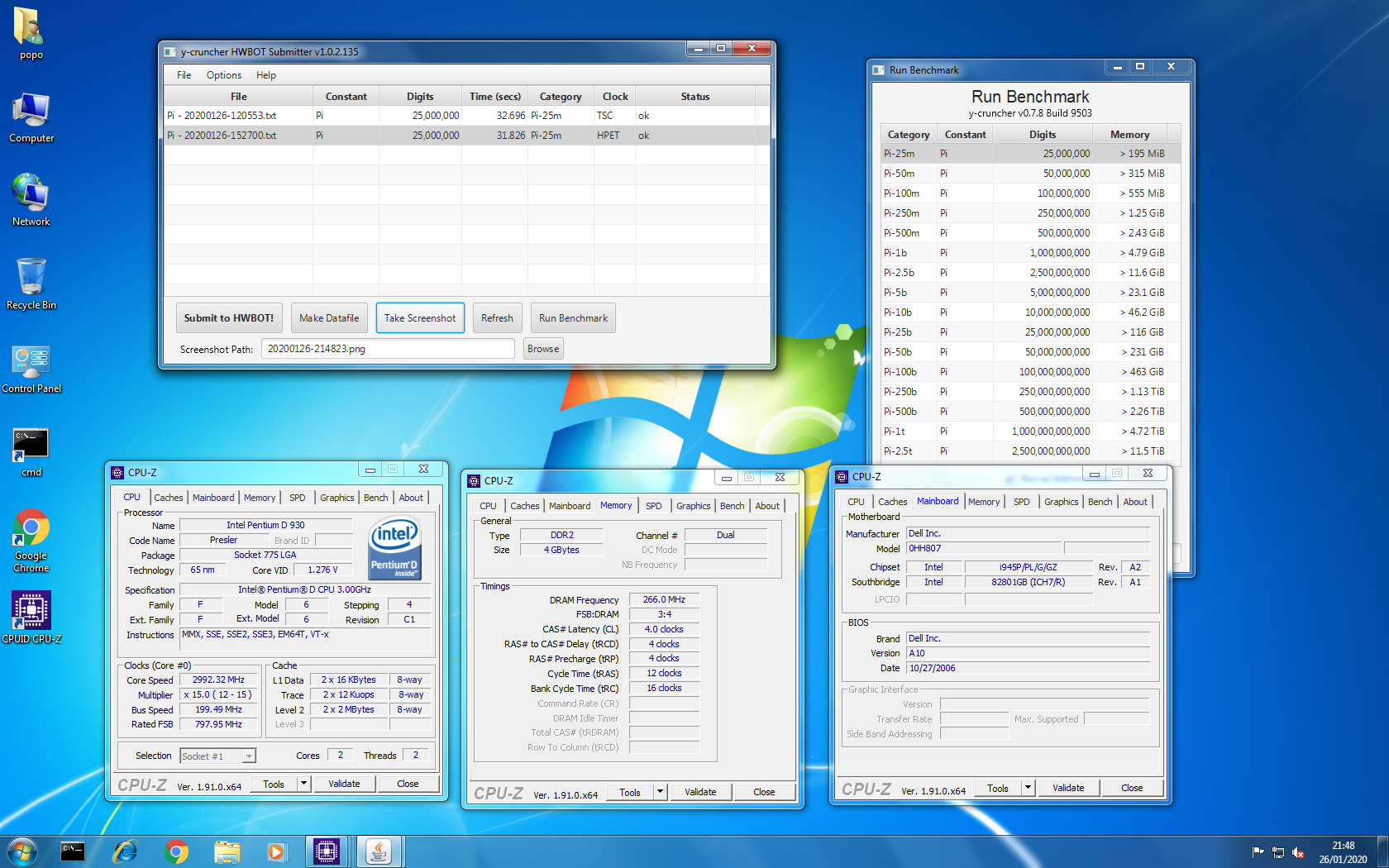
Task: Open the Recycle Bin desktop icon
Action: [x=31, y=284]
